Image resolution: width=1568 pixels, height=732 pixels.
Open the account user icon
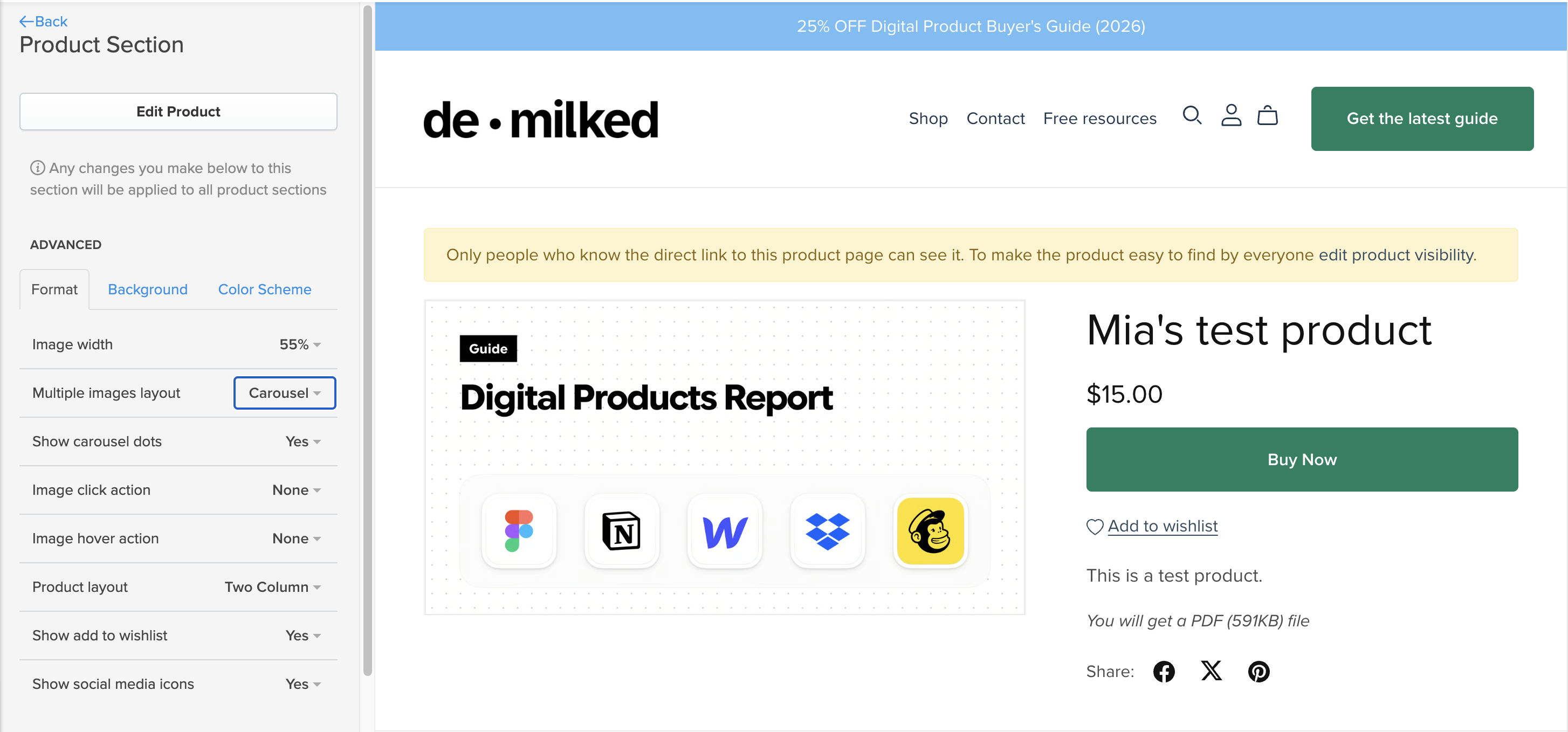[1231, 115]
